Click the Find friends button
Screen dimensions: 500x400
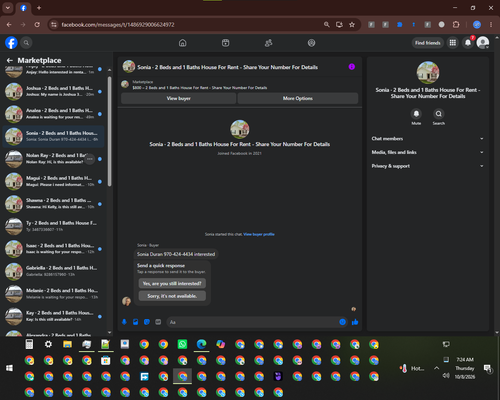[x=428, y=43]
